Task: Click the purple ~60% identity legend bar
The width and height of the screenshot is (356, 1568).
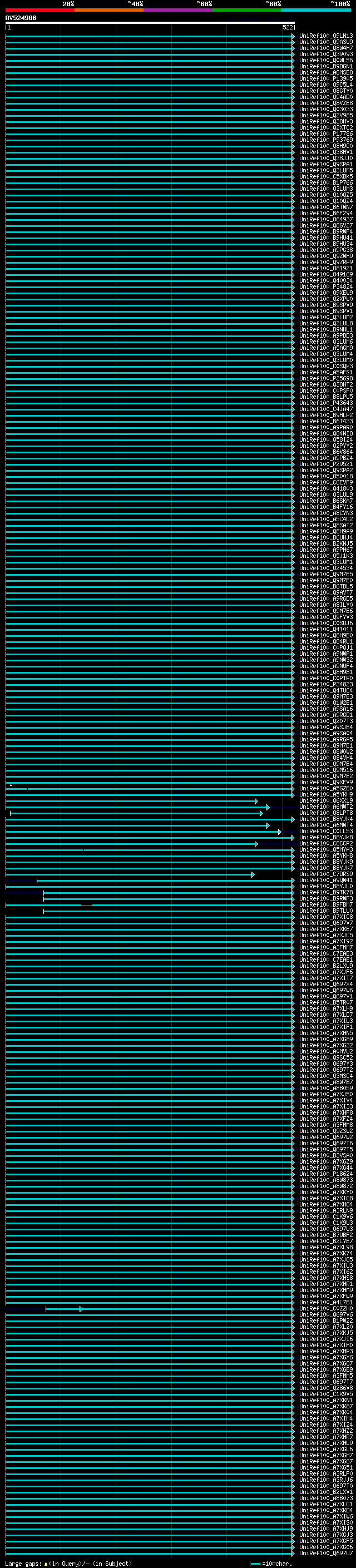Action: 179,10
